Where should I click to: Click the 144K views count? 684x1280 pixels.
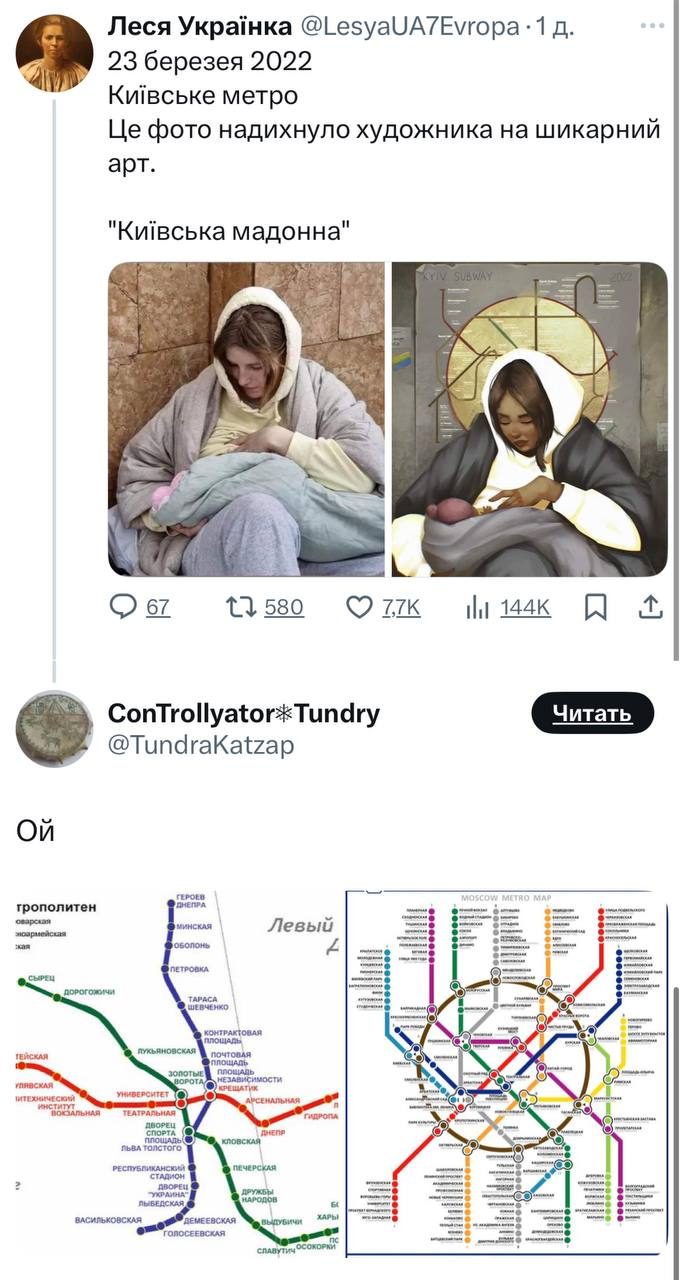tap(525, 607)
